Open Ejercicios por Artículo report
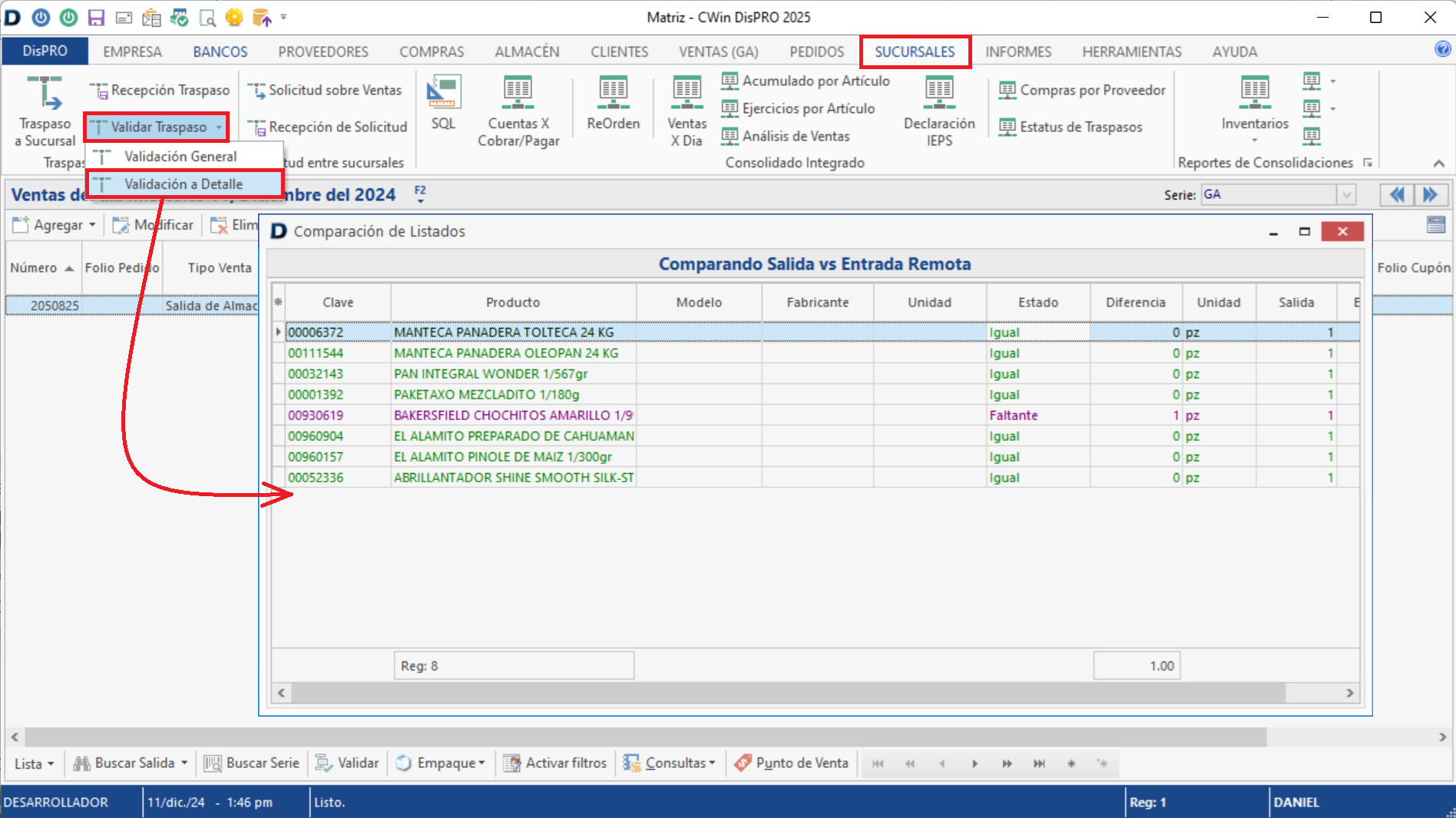Viewport: 1456px width, 818px height. click(x=798, y=108)
